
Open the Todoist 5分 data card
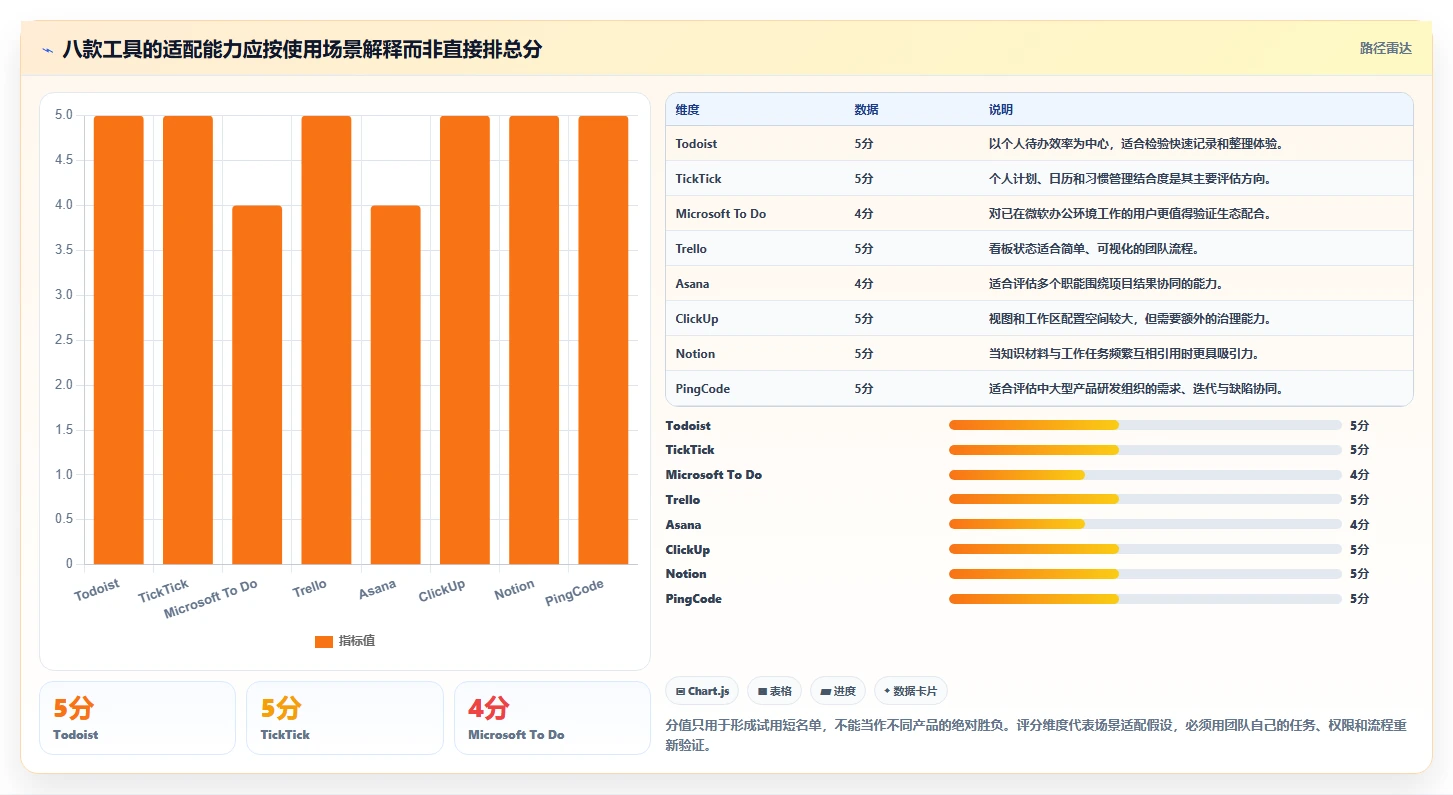point(137,718)
